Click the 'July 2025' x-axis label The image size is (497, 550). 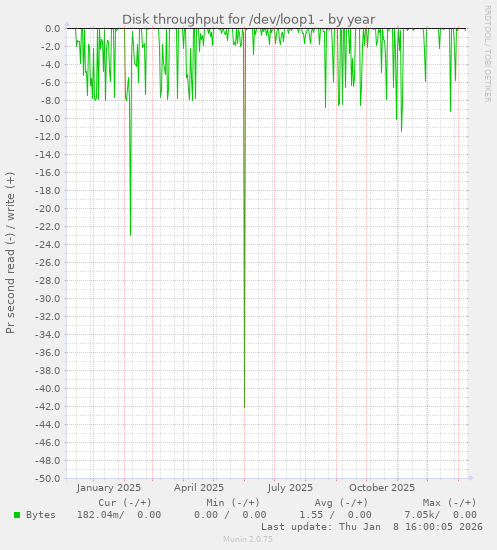(x=290, y=488)
